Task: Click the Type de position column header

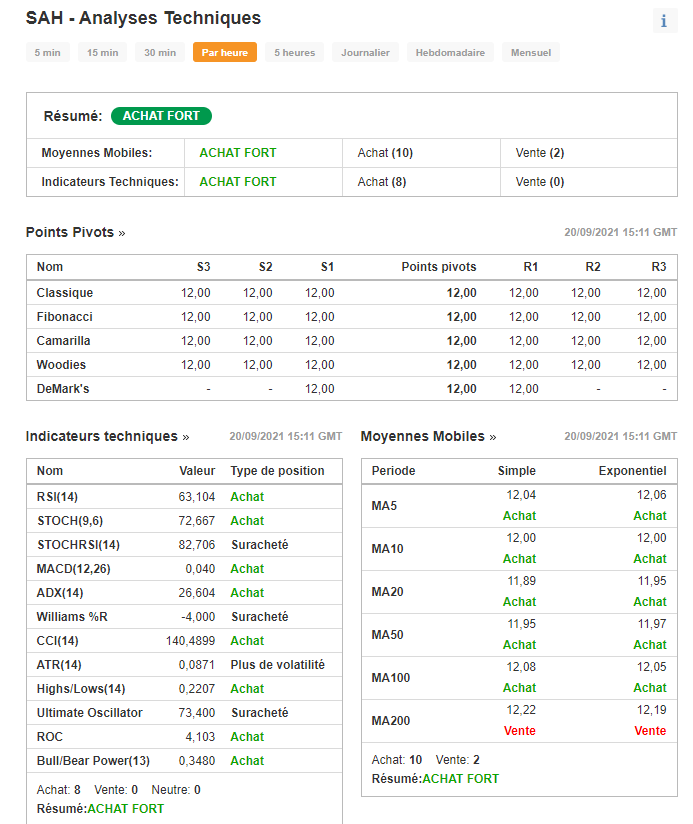Action: point(277,471)
